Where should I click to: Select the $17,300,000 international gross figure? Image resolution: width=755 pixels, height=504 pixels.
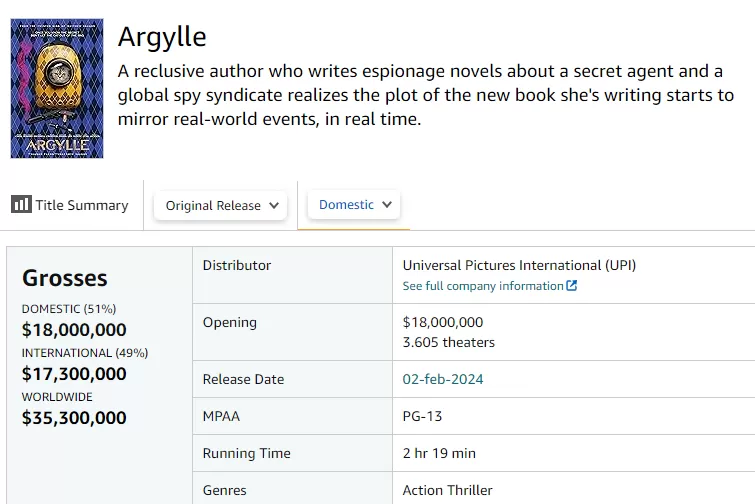pos(74,374)
